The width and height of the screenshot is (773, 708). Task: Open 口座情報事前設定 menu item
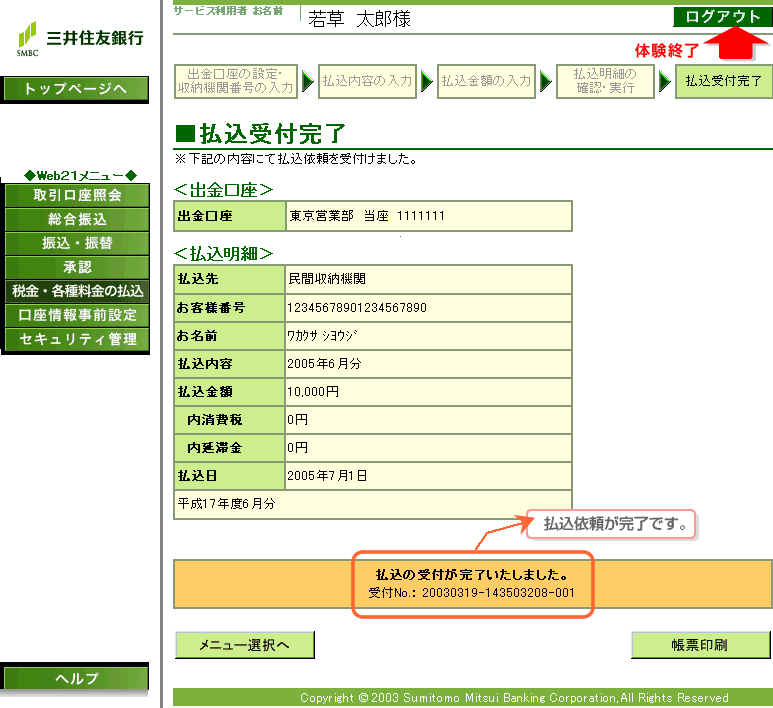[77, 315]
